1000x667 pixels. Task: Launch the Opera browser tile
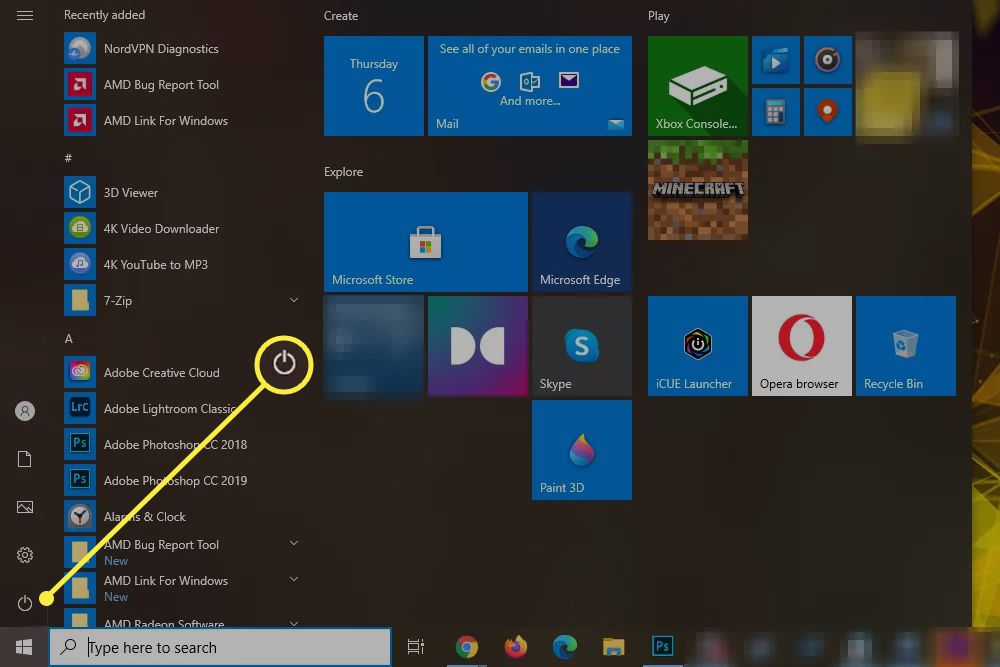(x=801, y=345)
